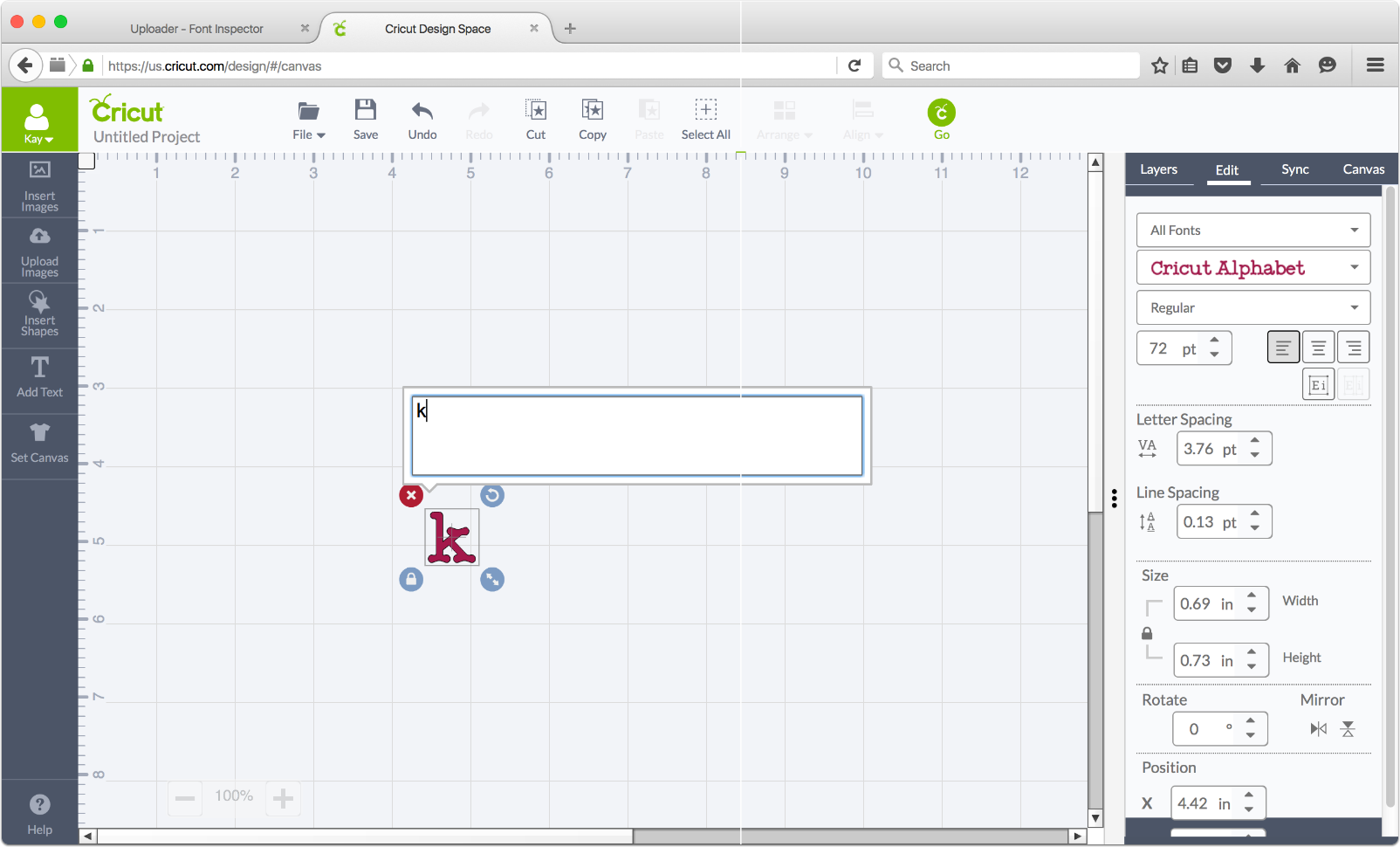Open the Upload Images tool
This screenshot has height=847, width=1400.
(39, 251)
